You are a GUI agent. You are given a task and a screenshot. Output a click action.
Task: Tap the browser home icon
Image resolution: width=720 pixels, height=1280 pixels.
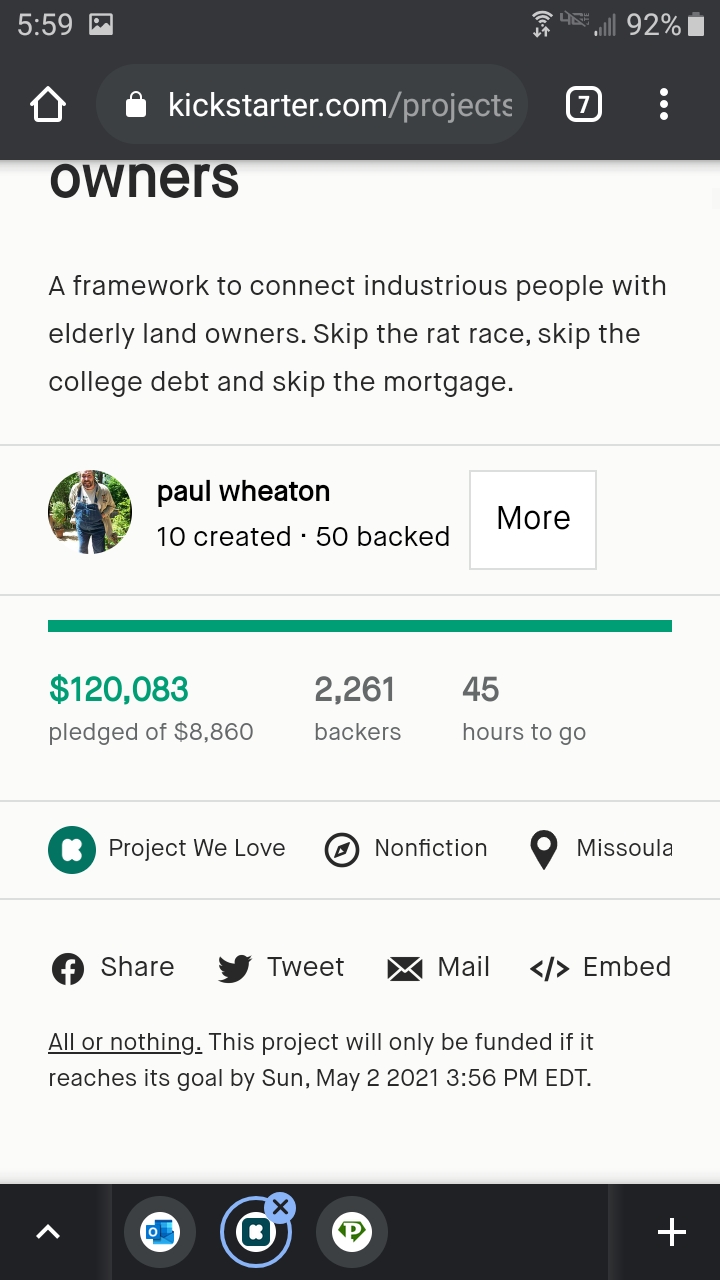48,105
